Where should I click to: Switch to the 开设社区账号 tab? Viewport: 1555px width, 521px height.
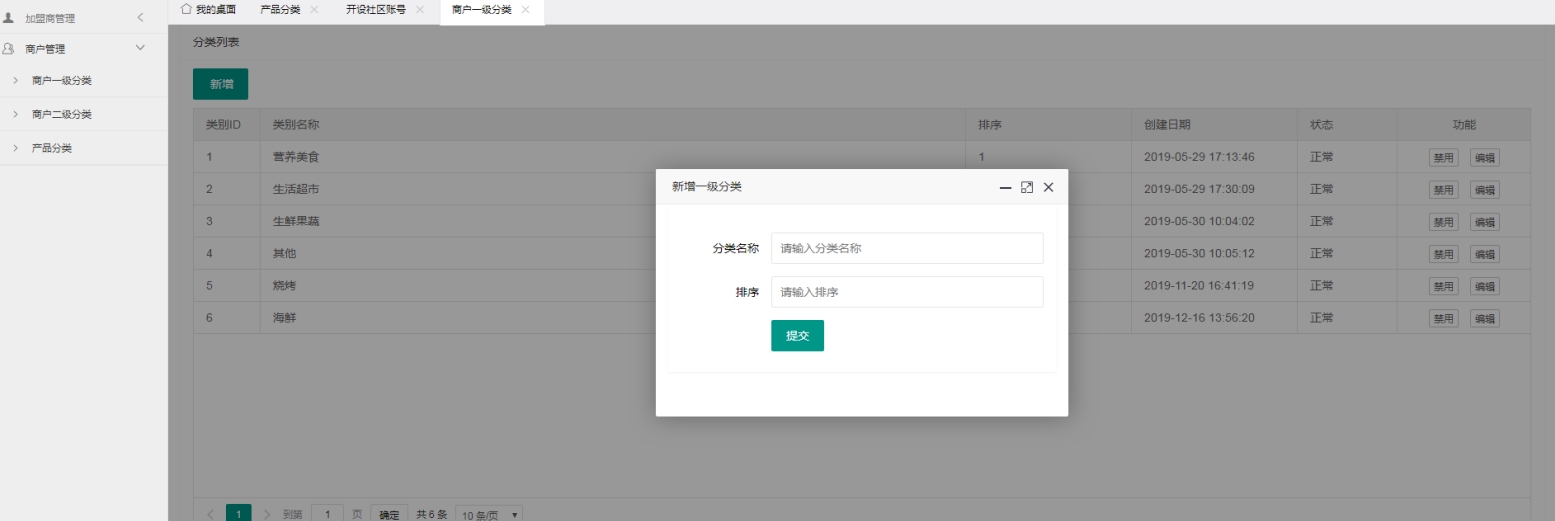[x=376, y=9]
